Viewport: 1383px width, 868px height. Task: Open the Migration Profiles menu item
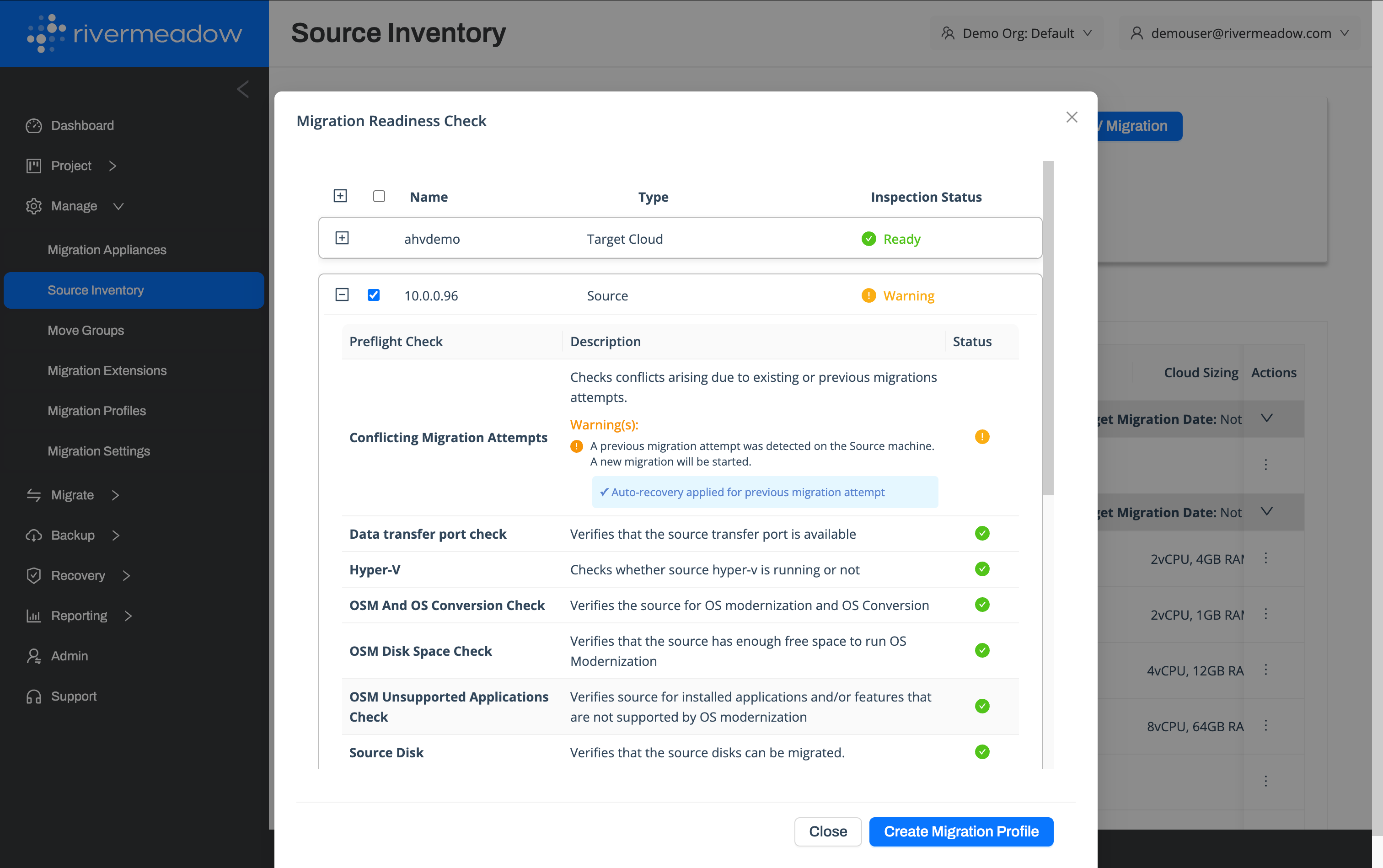click(x=96, y=411)
